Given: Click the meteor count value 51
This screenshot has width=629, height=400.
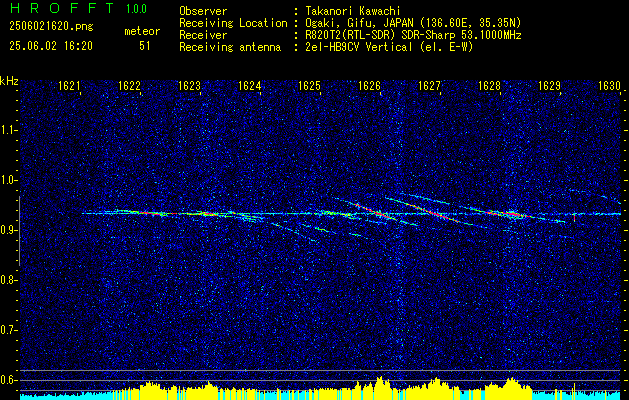Looking at the screenshot, I should coord(145,46).
